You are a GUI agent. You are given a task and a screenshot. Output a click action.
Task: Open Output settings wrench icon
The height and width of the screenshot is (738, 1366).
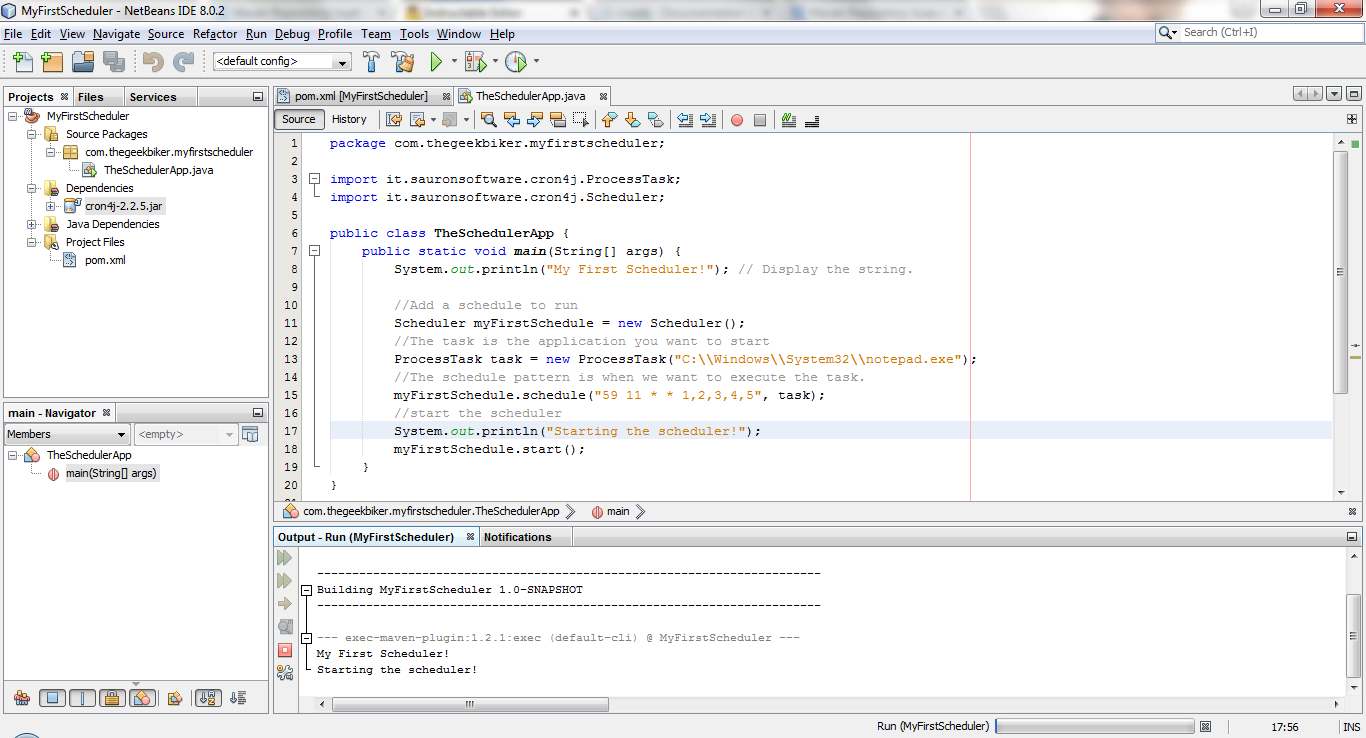coord(285,673)
